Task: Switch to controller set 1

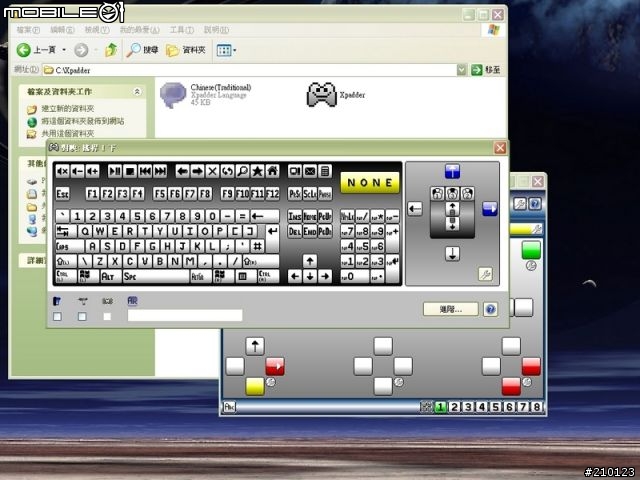Action: [x=440, y=407]
